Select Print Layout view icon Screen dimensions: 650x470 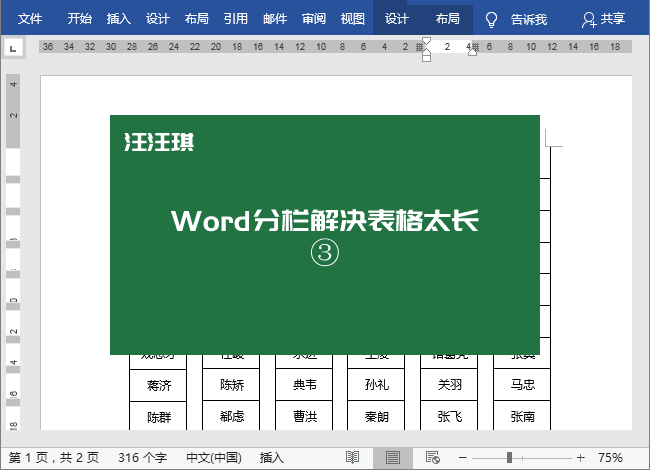[x=393, y=457]
